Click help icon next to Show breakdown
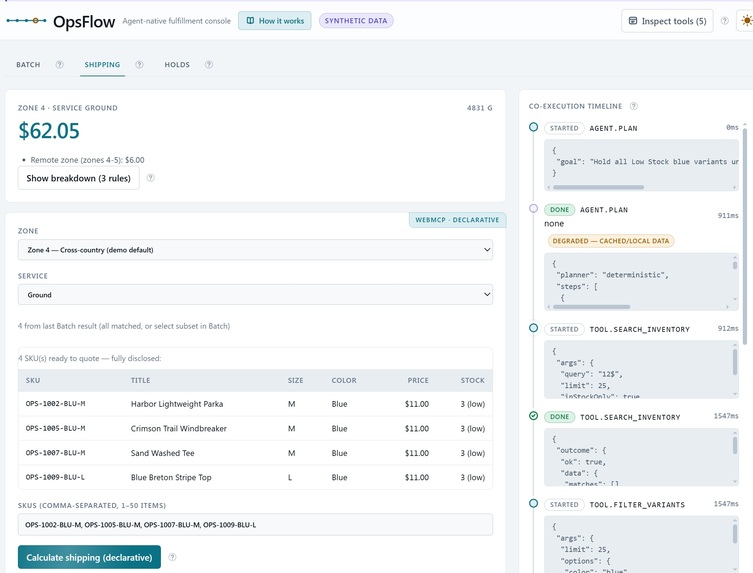This screenshot has width=753, height=573. (x=150, y=178)
